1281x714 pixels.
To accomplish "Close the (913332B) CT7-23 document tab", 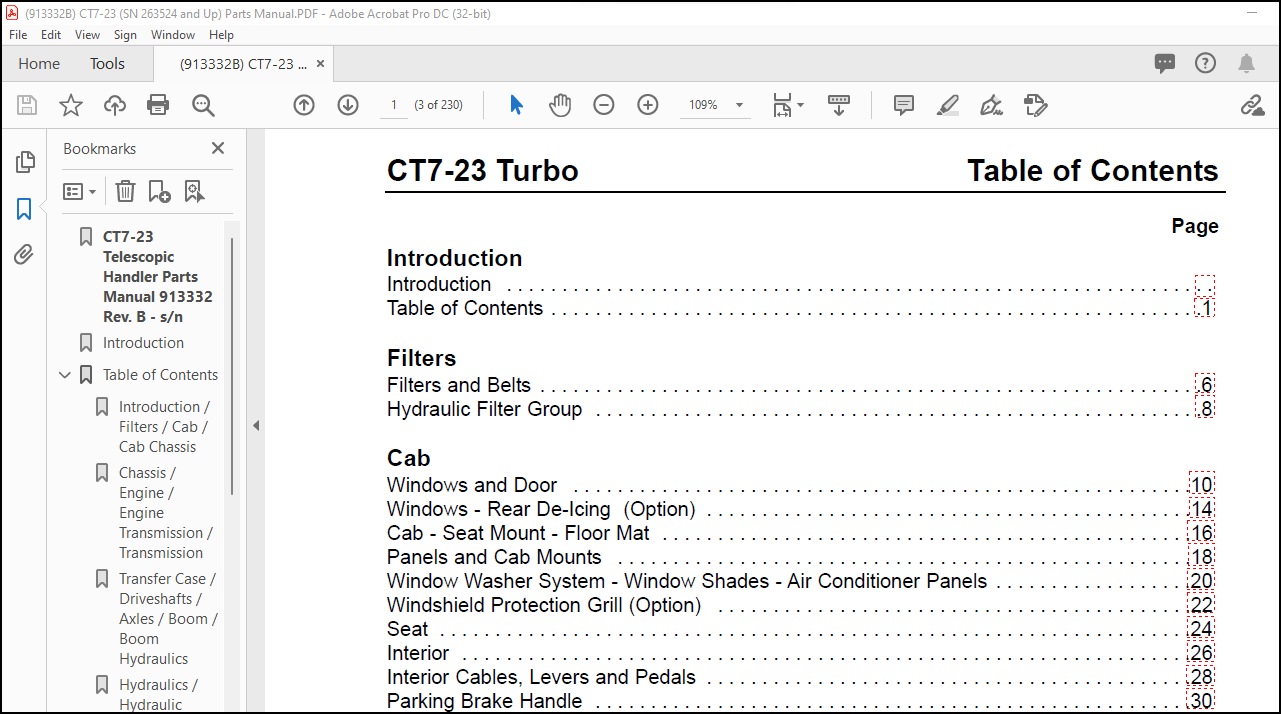I will coord(320,63).
